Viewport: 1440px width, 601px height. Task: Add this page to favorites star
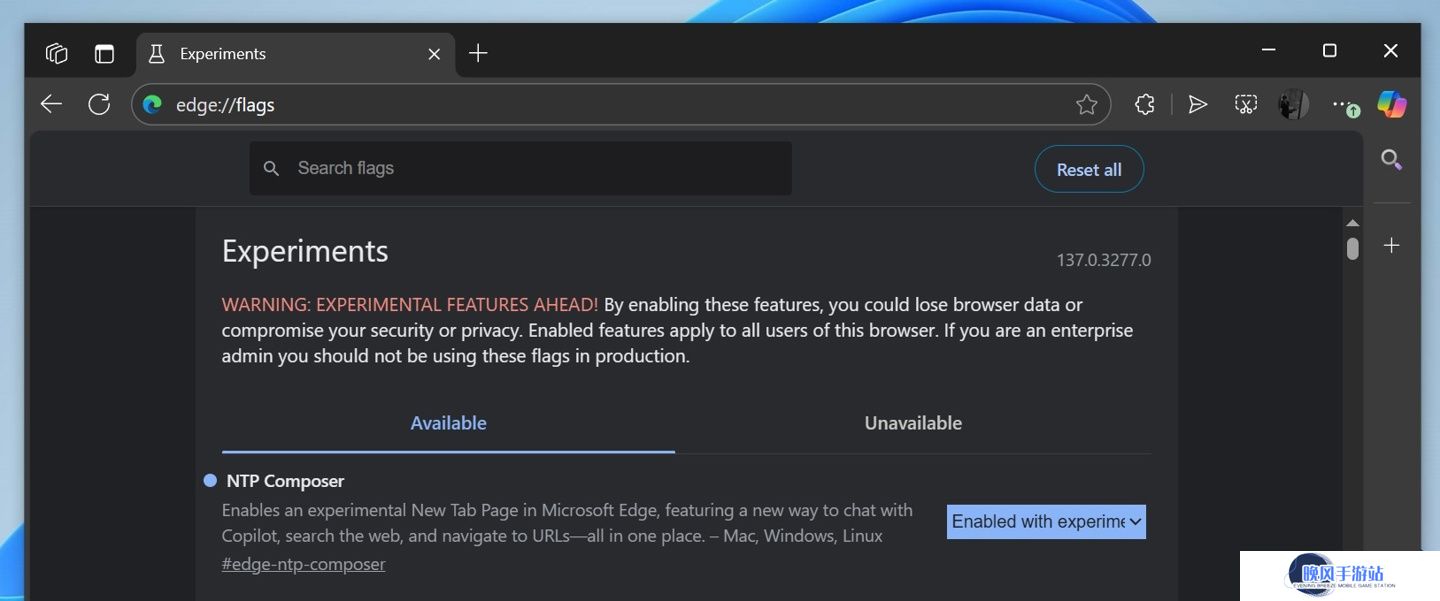tap(1086, 104)
